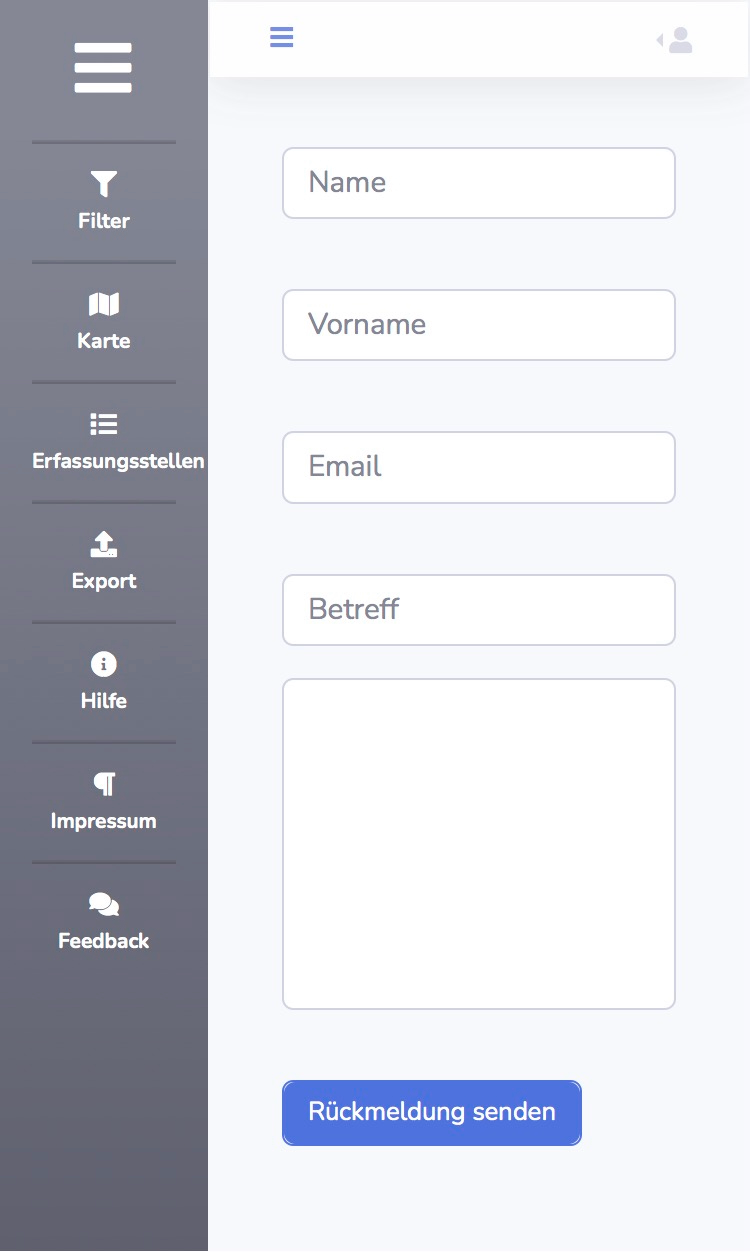The width and height of the screenshot is (750, 1252).
Task: Click the Name input field
Action: 479,183
